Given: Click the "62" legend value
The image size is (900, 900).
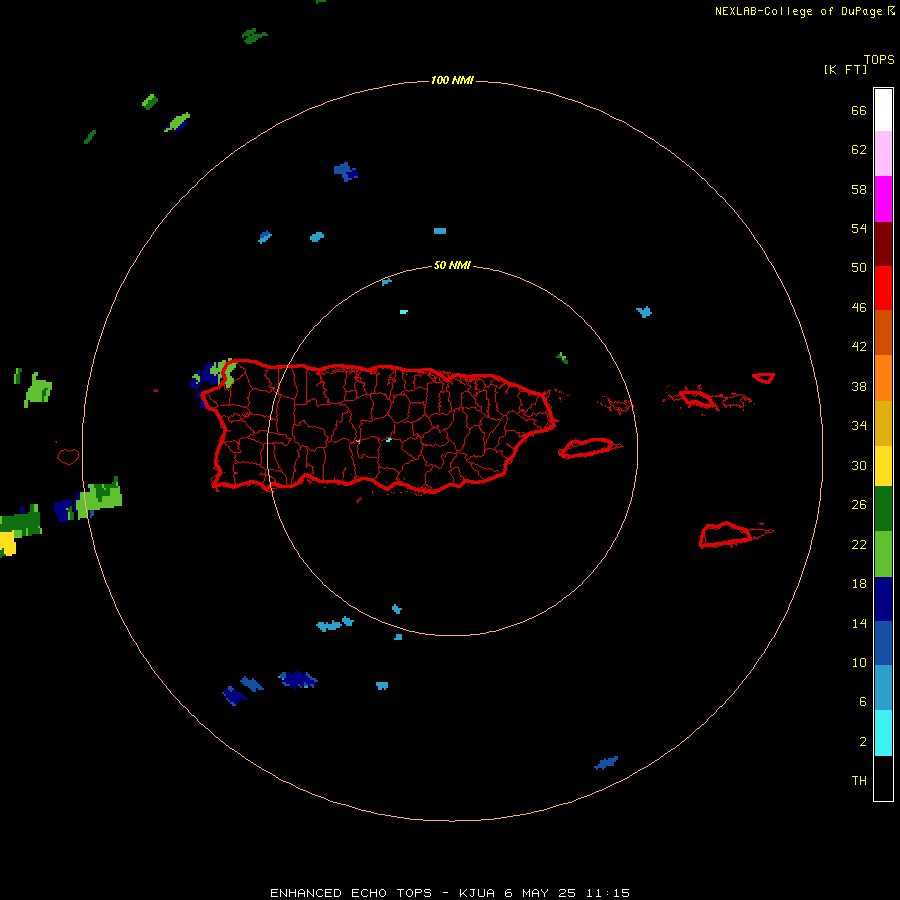Looking at the screenshot, I should click(x=859, y=150).
